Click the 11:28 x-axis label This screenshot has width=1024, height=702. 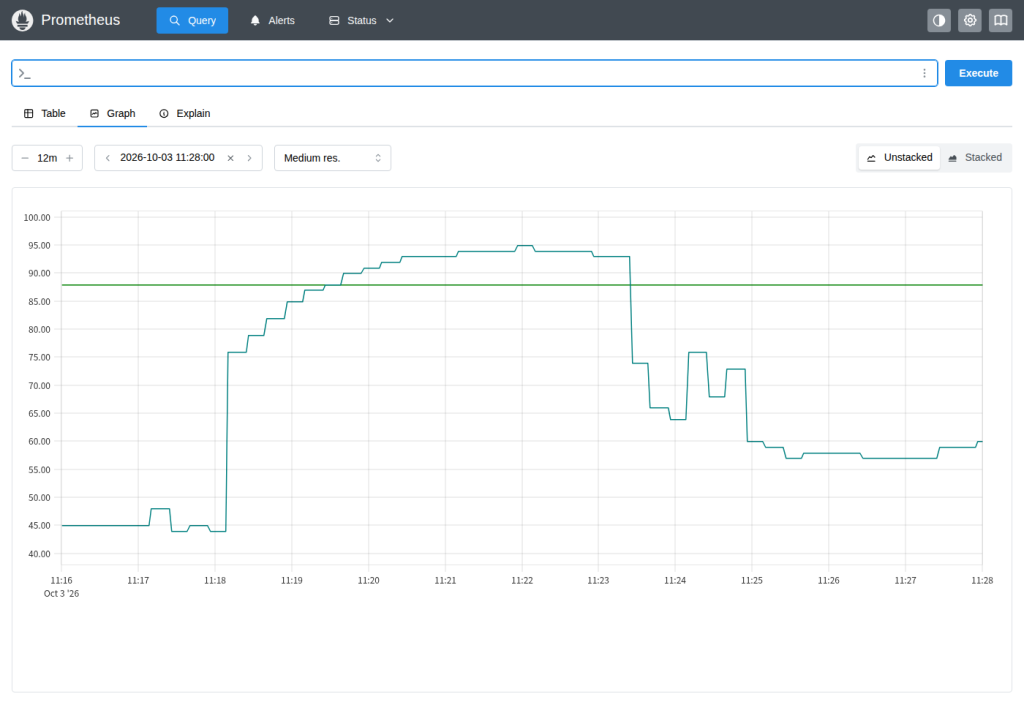click(x=982, y=581)
